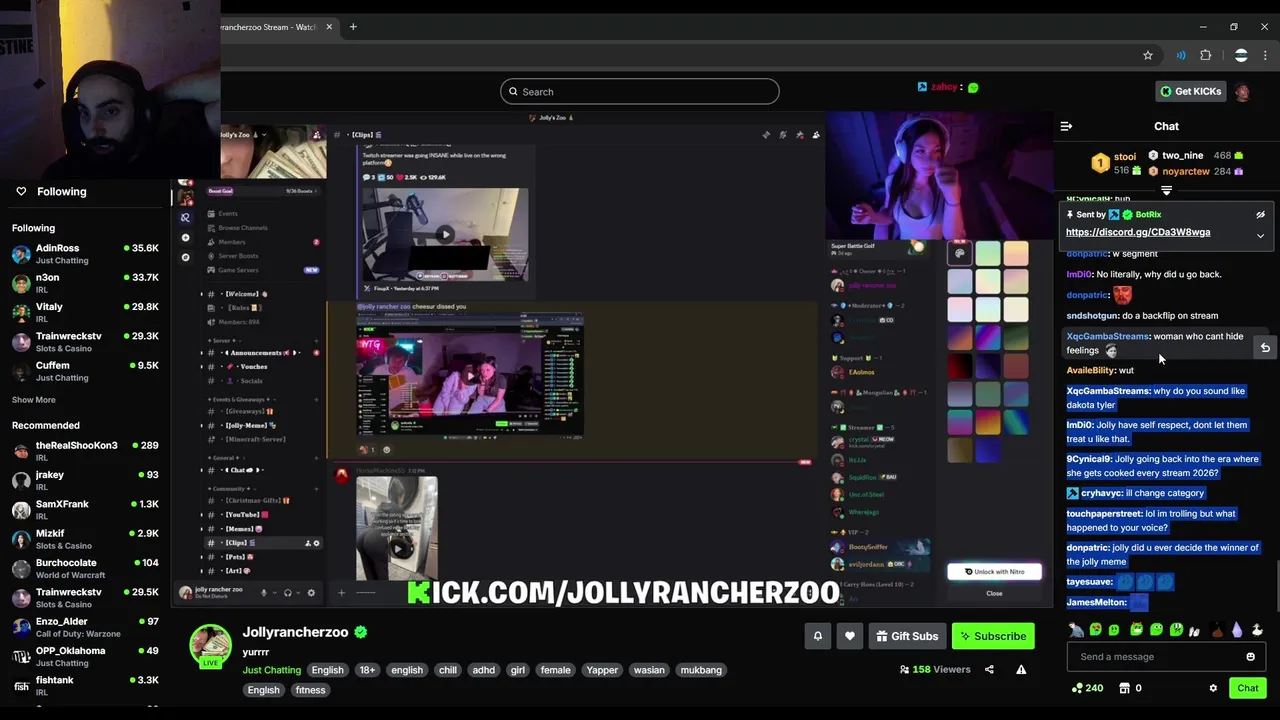Click the 18+ tag
The image size is (1280, 720).
click(367, 670)
